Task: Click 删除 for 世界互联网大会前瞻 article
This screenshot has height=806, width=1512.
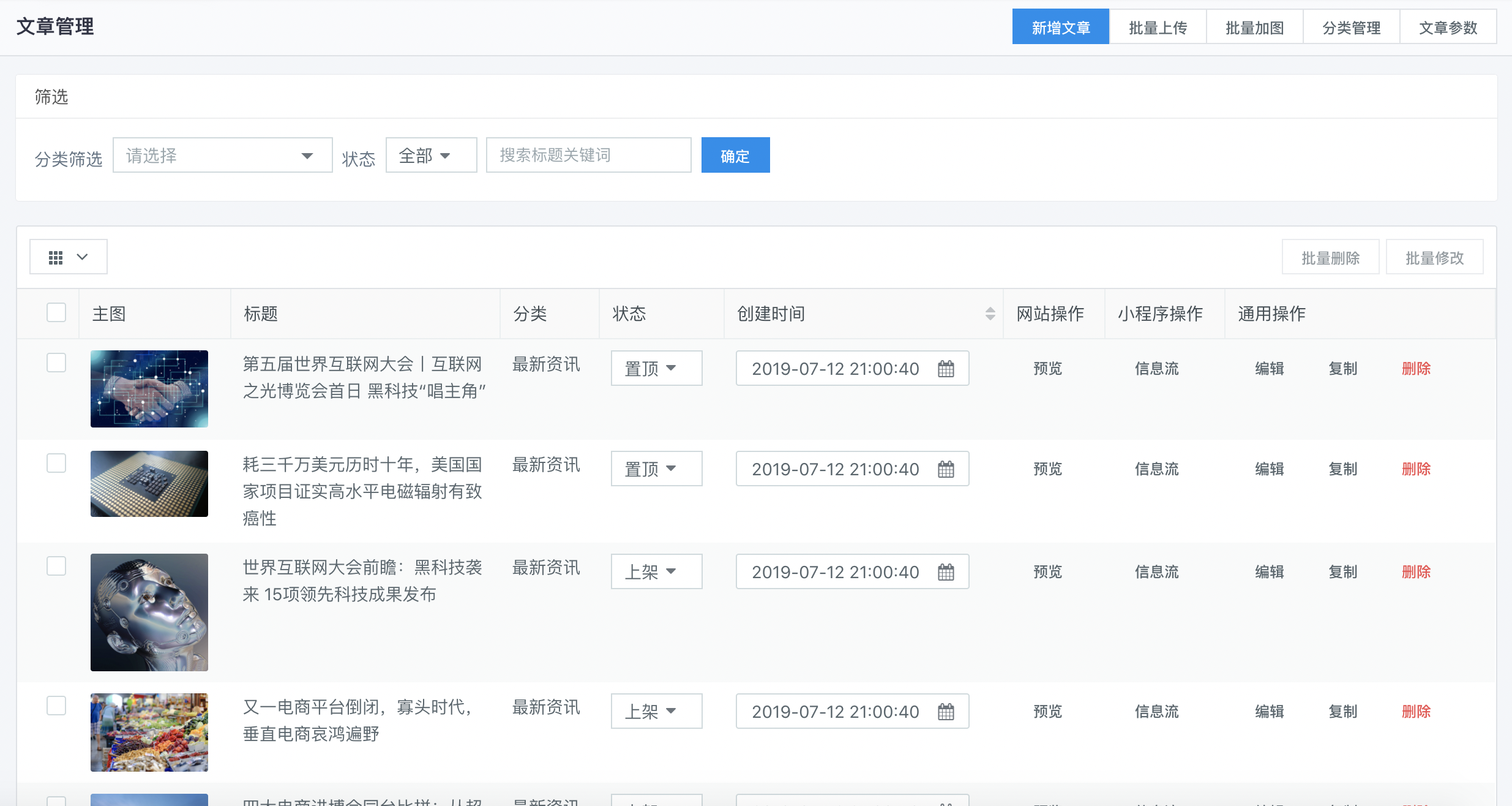Action: [x=1416, y=572]
